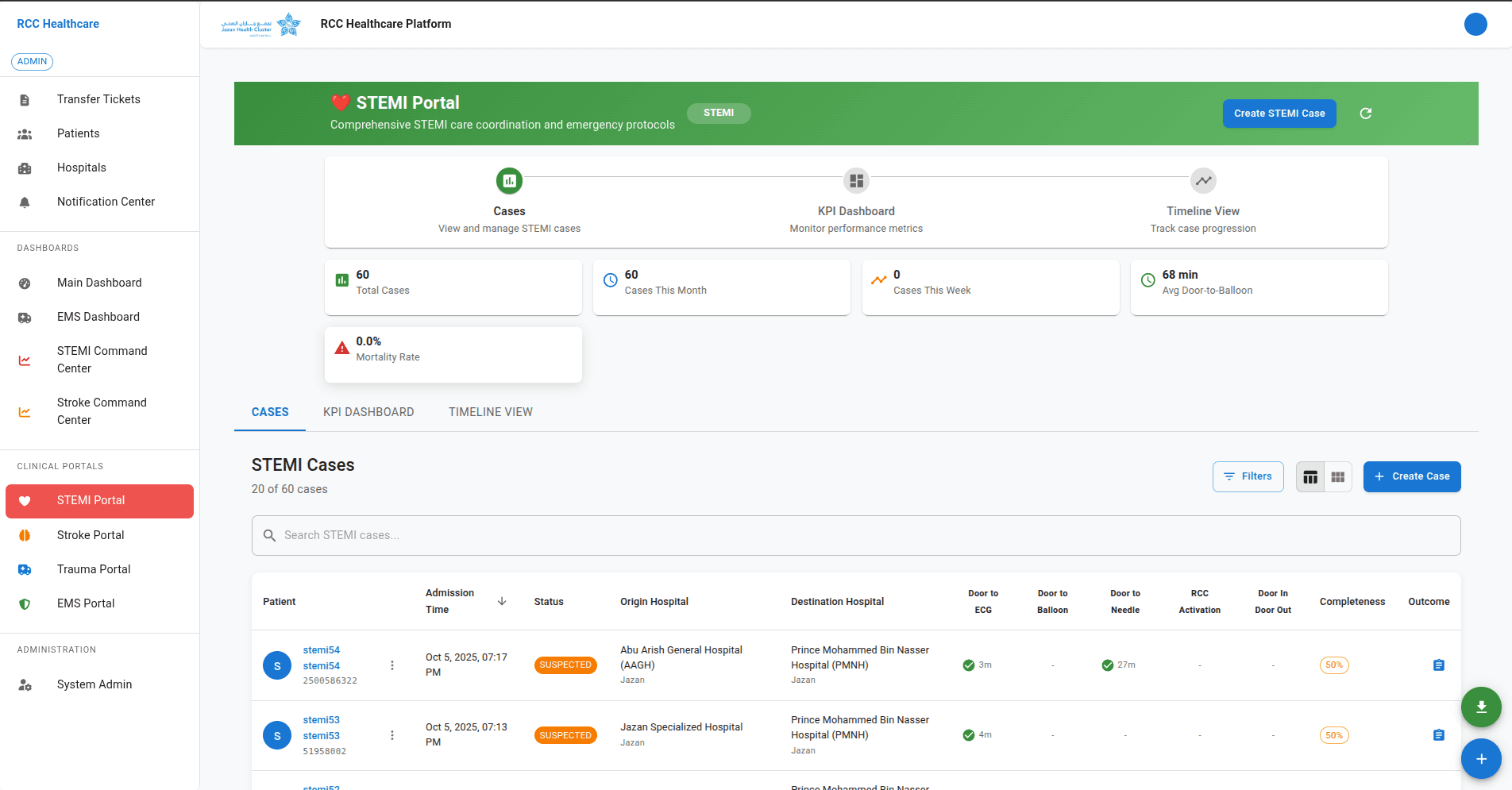Screen dimensions: 1512x790
Task: Switch to the KPI DASHBOARD tab
Action: click(368, 412)
